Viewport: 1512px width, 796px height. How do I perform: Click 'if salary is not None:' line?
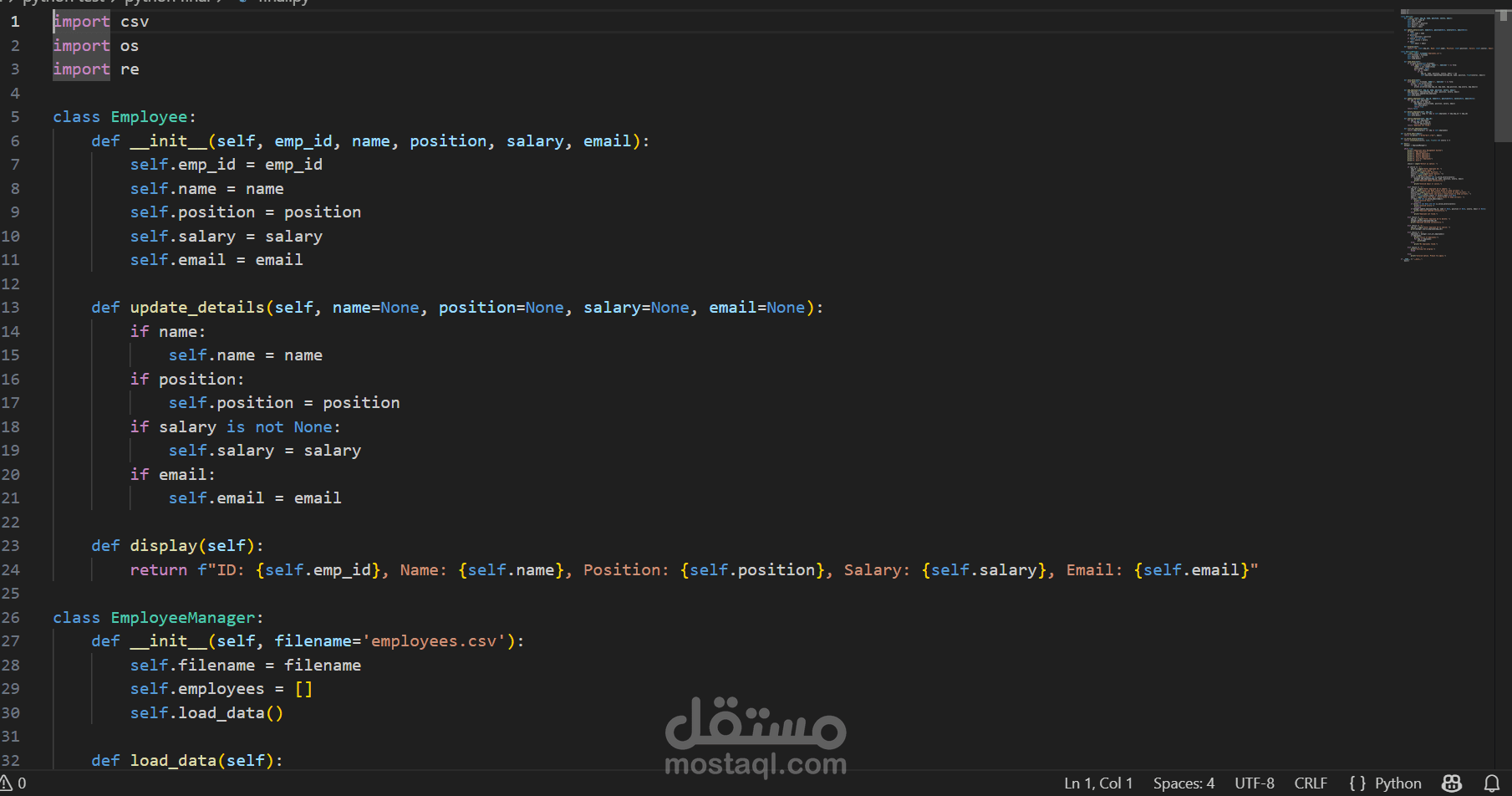coord(236,427)
